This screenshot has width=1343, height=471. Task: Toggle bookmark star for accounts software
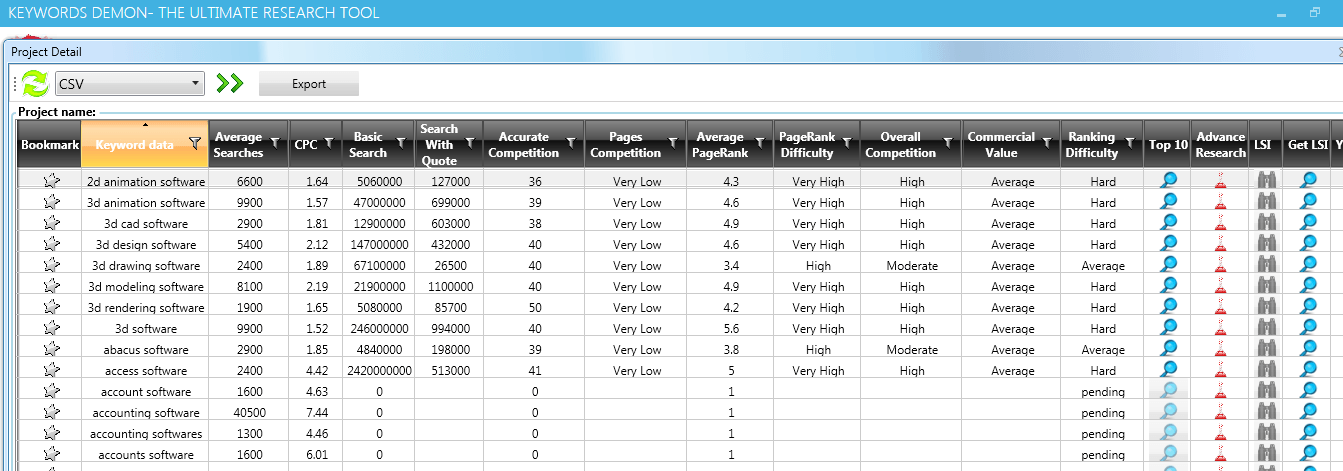coord(50,454)
